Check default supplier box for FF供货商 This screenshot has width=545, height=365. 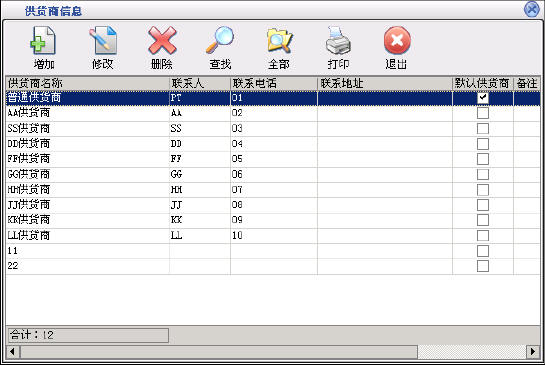tap(483, 159)
